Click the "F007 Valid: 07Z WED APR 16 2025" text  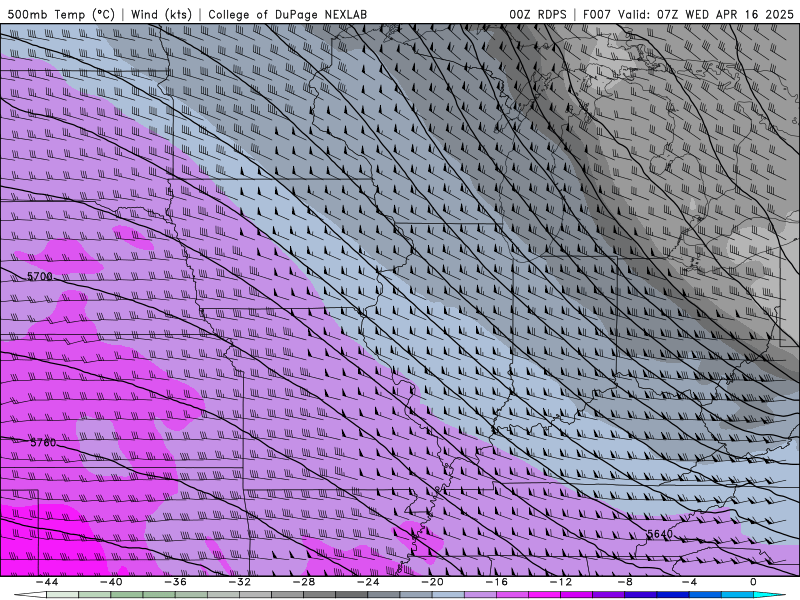688,14
